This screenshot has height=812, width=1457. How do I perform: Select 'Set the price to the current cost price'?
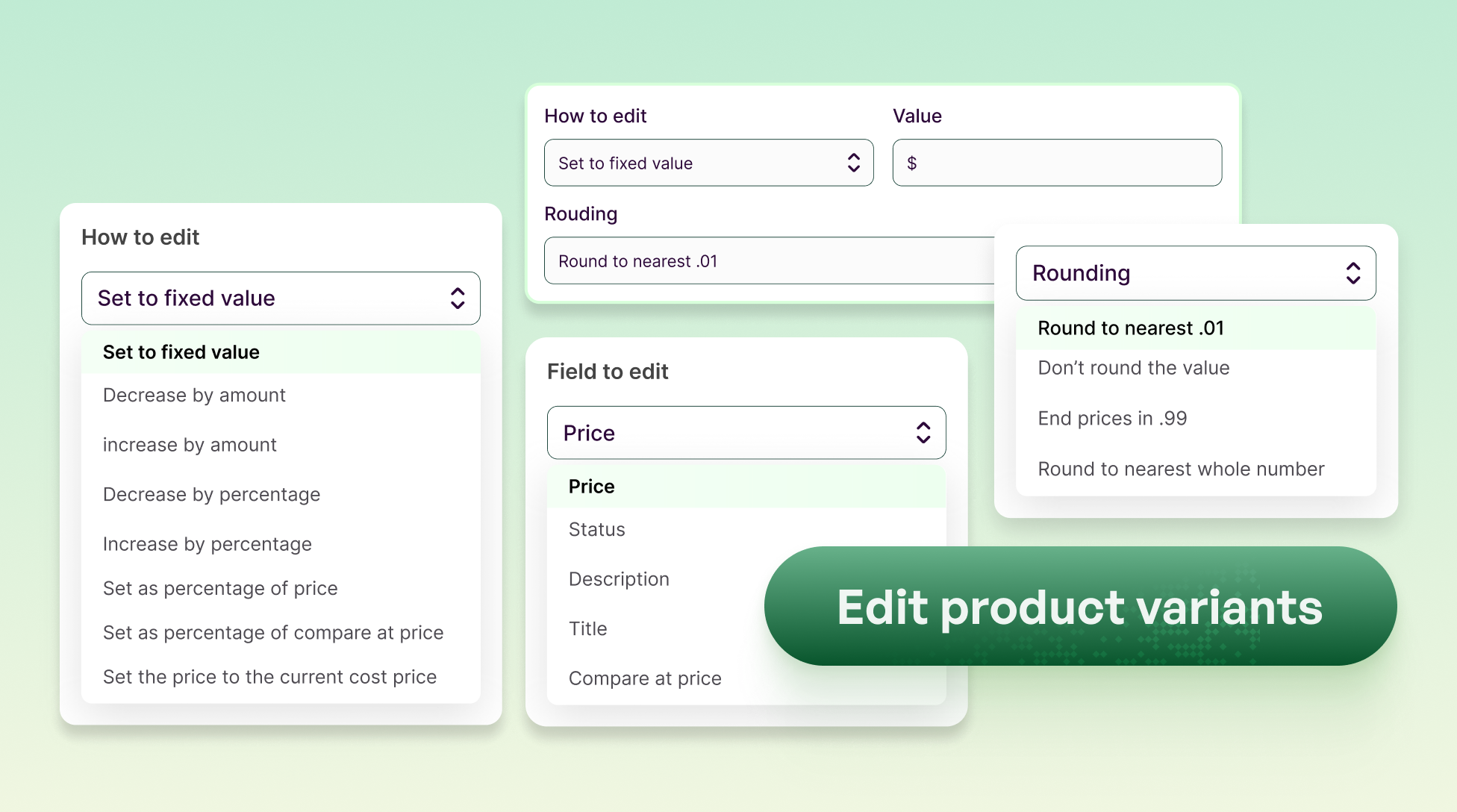point(269,677)
